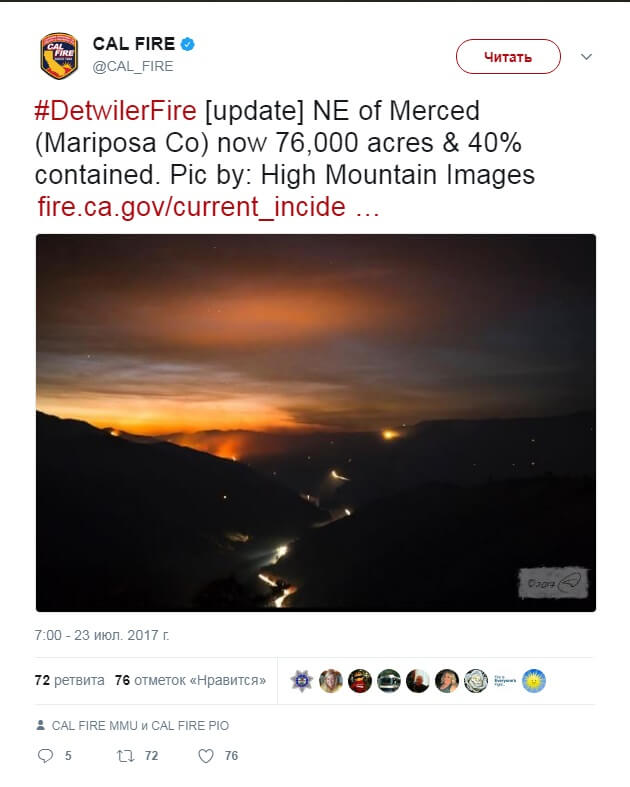The image size is (630, 787).
Task: Open the 'Everyone's fight' liker avatar
Action: point(505,681)
